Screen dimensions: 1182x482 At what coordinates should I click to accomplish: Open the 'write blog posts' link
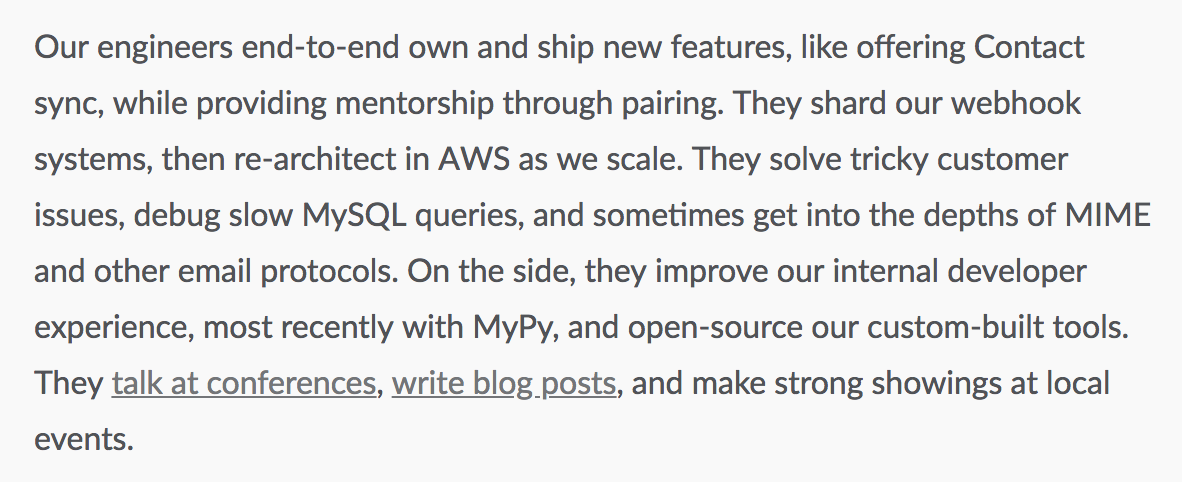click(x=504, y=383)
